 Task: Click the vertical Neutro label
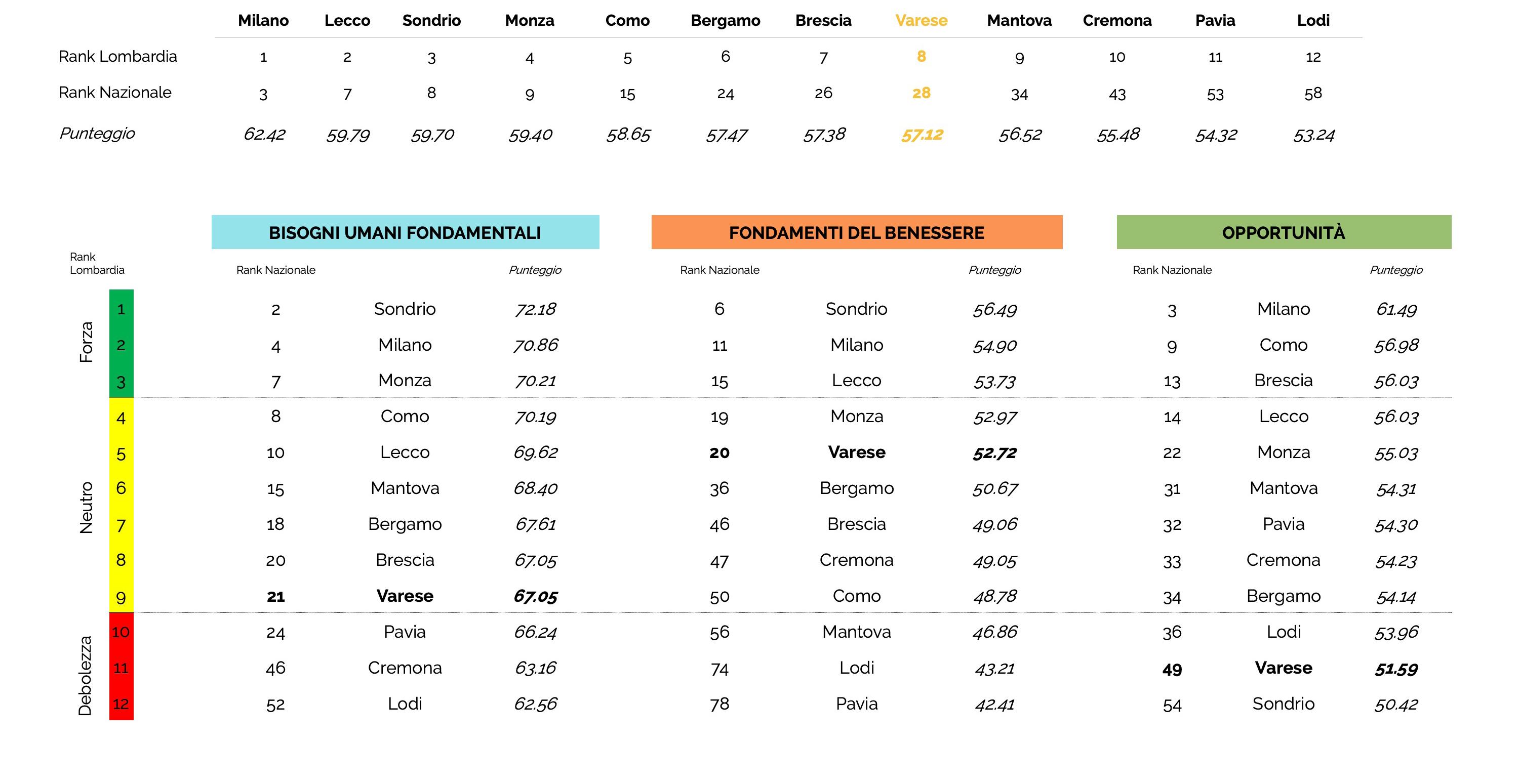click(86, 508)
